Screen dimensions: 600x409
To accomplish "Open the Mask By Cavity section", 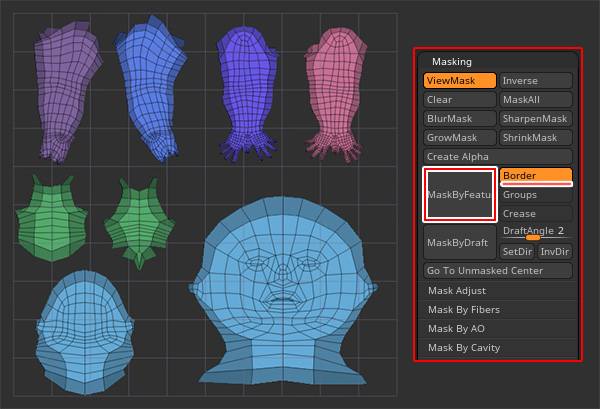I will point(497,348).
